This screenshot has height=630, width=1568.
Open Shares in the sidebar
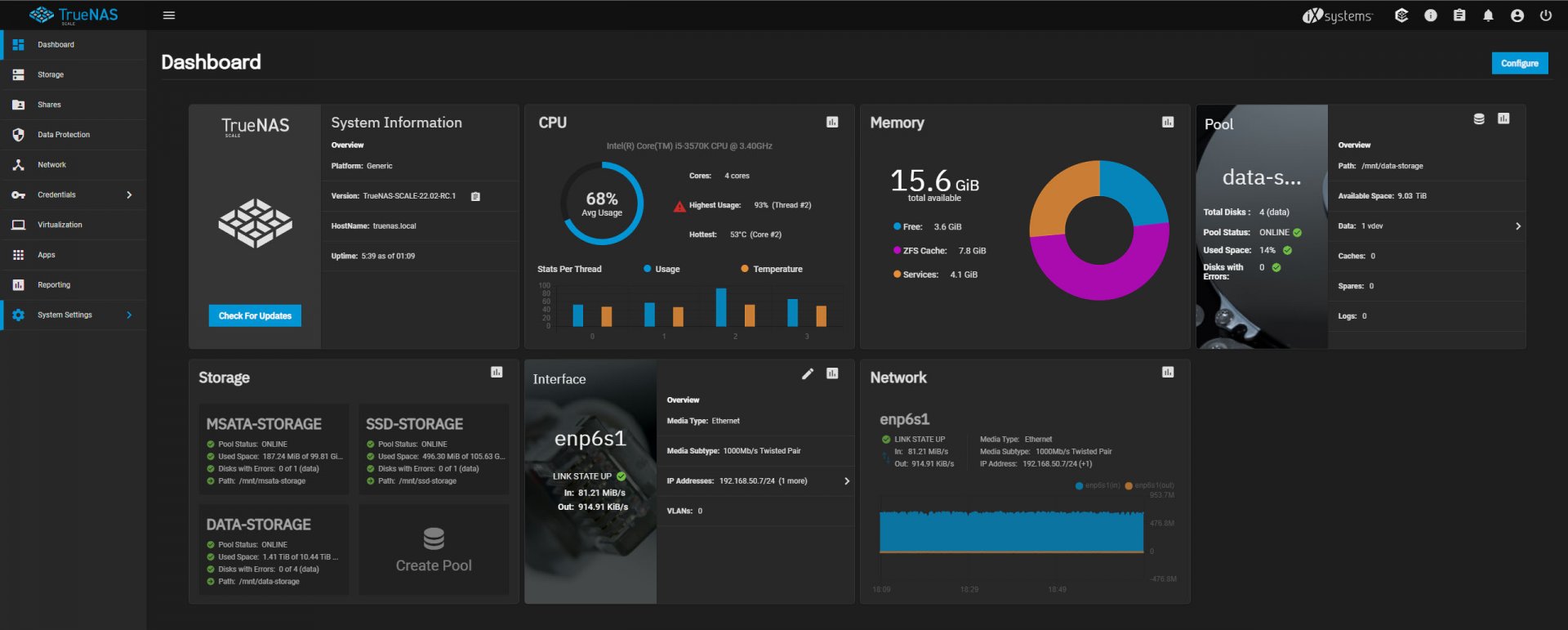pos(73,105)
